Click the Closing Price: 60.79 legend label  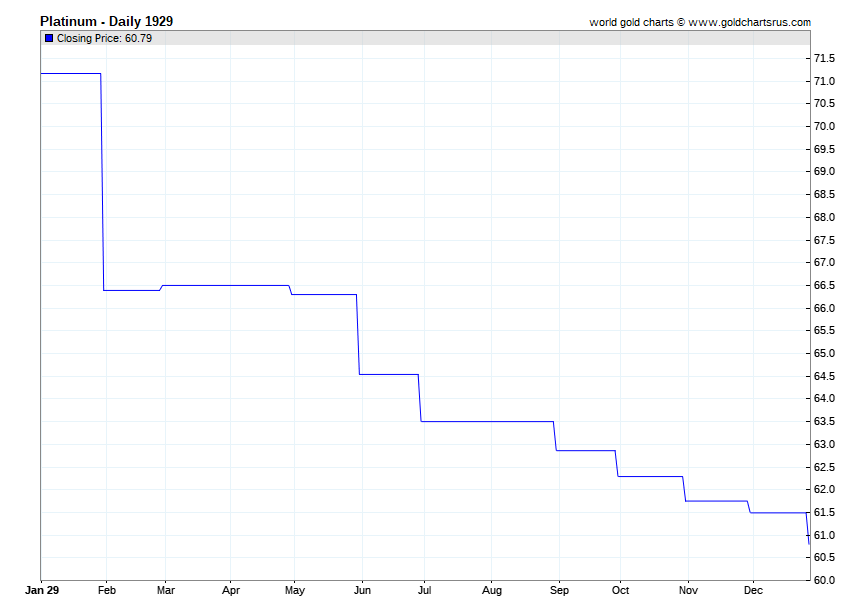[104, 38]
